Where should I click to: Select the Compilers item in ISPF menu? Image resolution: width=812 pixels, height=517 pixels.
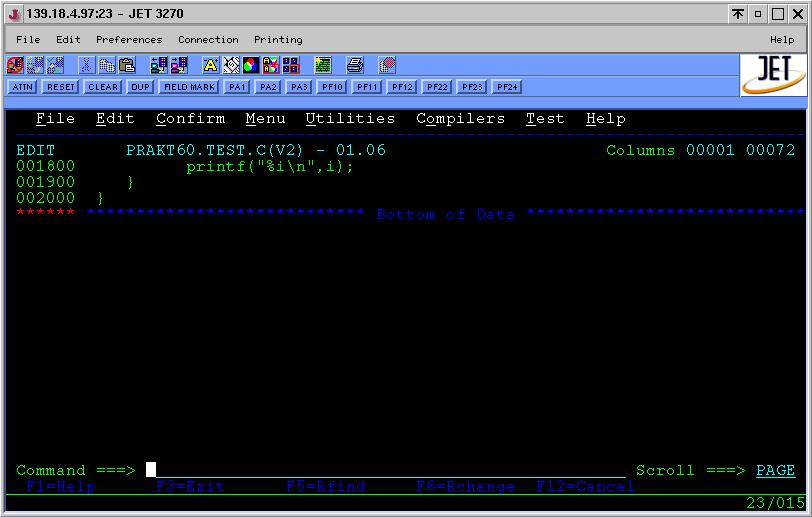pyautogui.click(x=460, y=119)
